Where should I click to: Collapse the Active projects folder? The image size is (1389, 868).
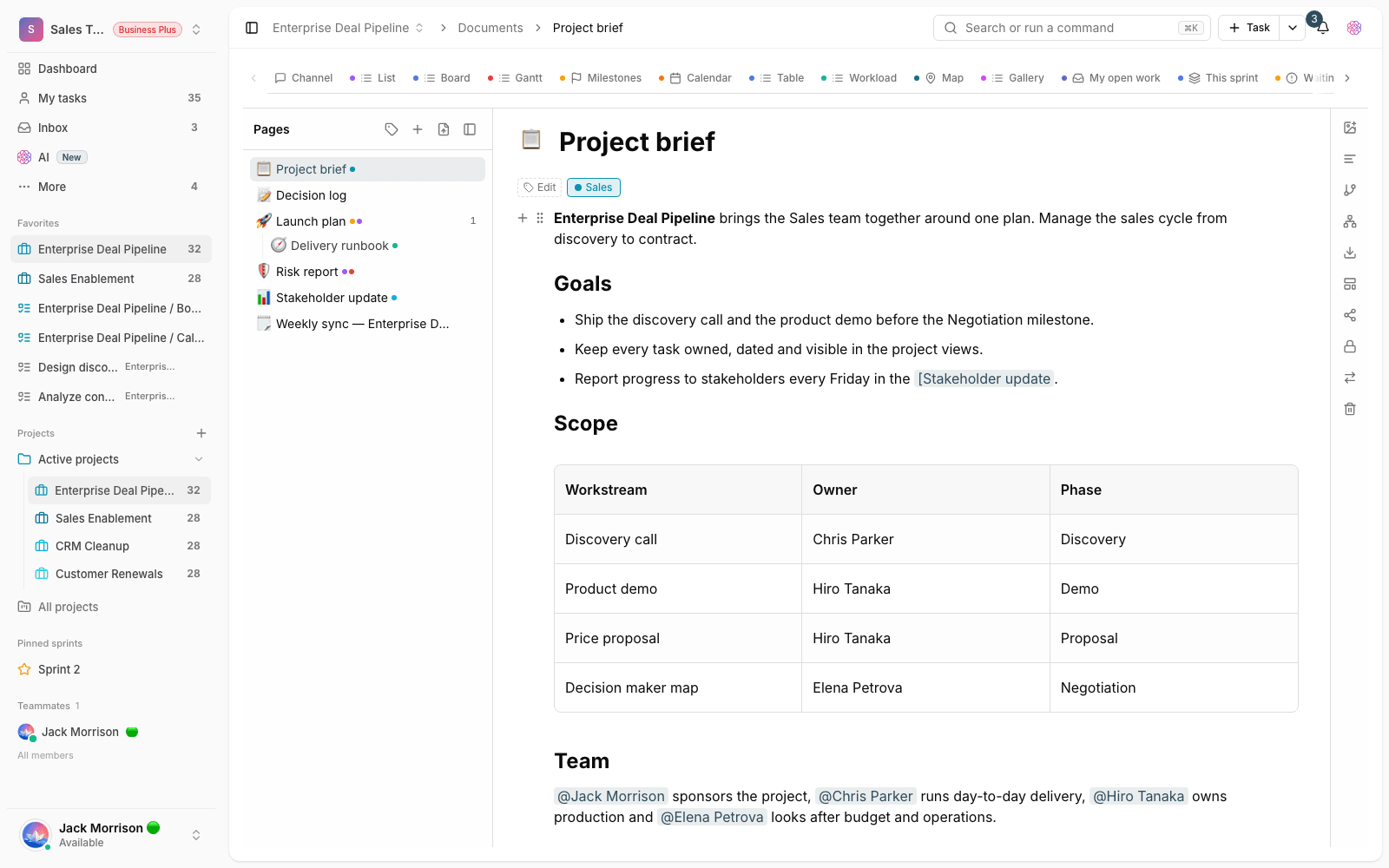click(x=199, y=459)
